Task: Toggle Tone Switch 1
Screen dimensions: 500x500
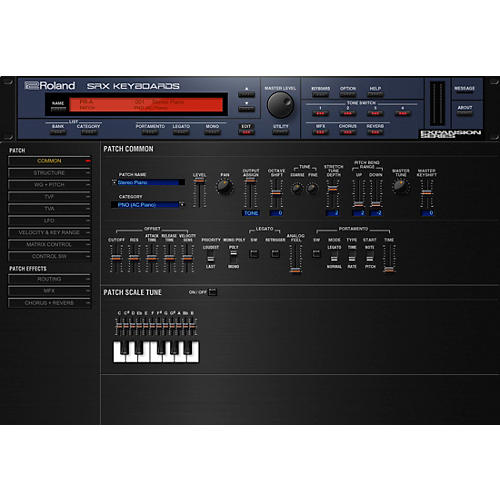Action: (320, 114)
